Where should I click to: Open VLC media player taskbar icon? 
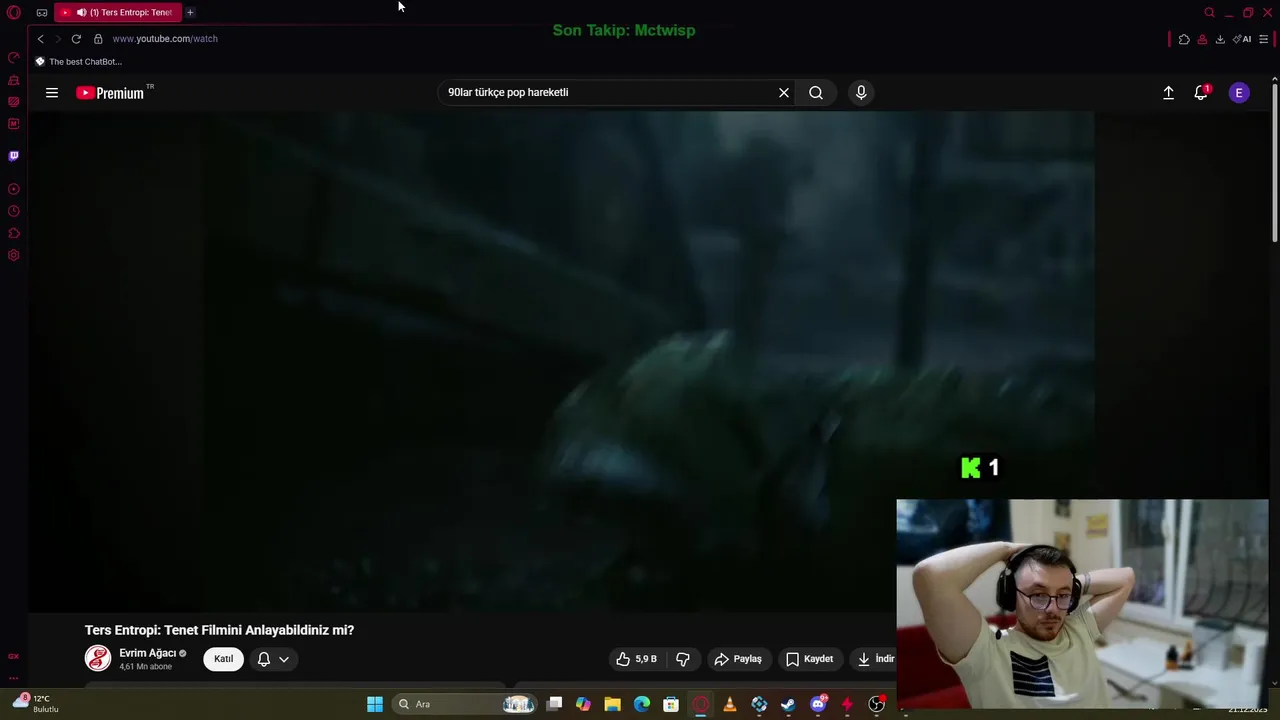coord(730,704)
